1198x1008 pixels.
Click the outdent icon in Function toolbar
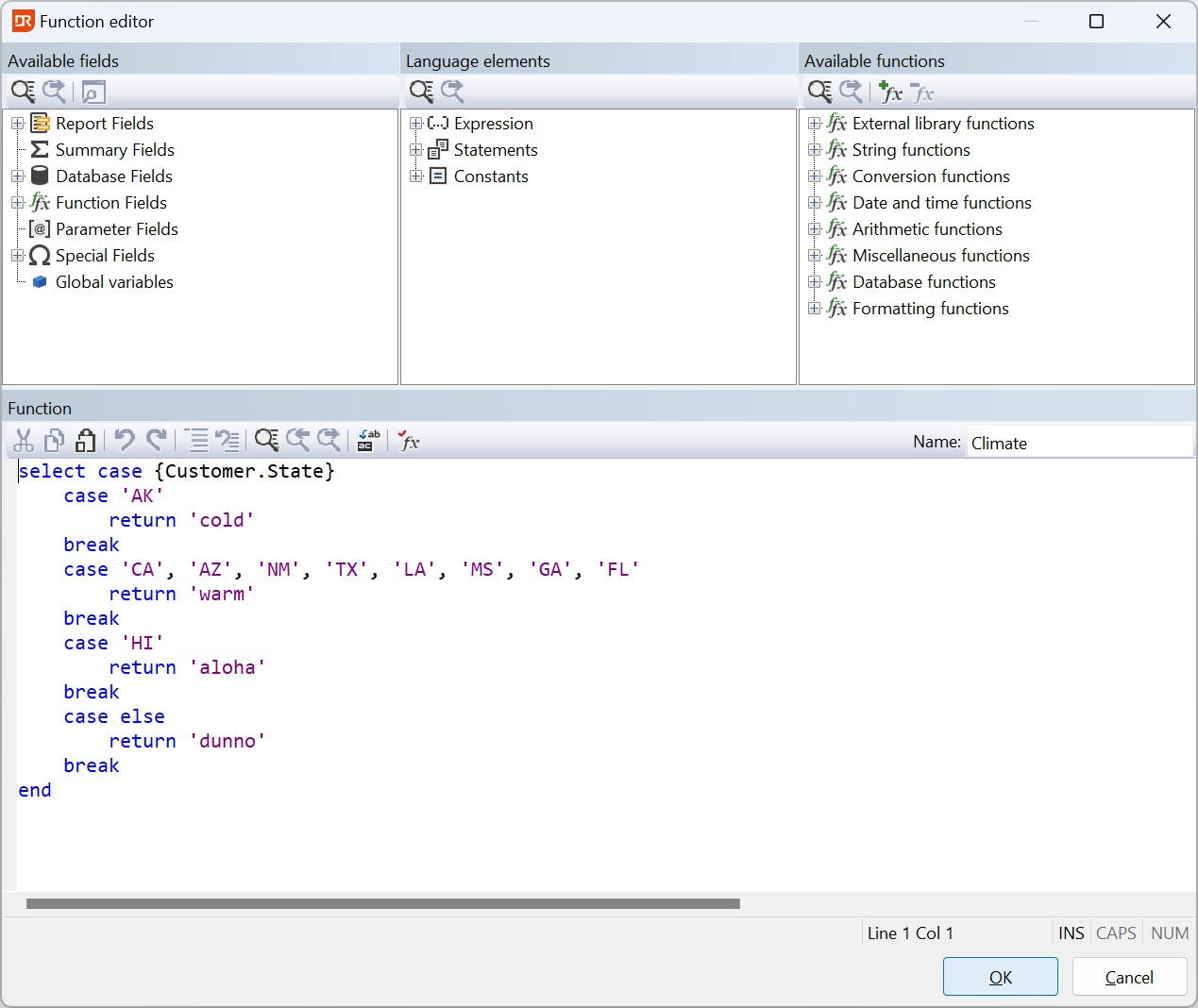(227, 441)
